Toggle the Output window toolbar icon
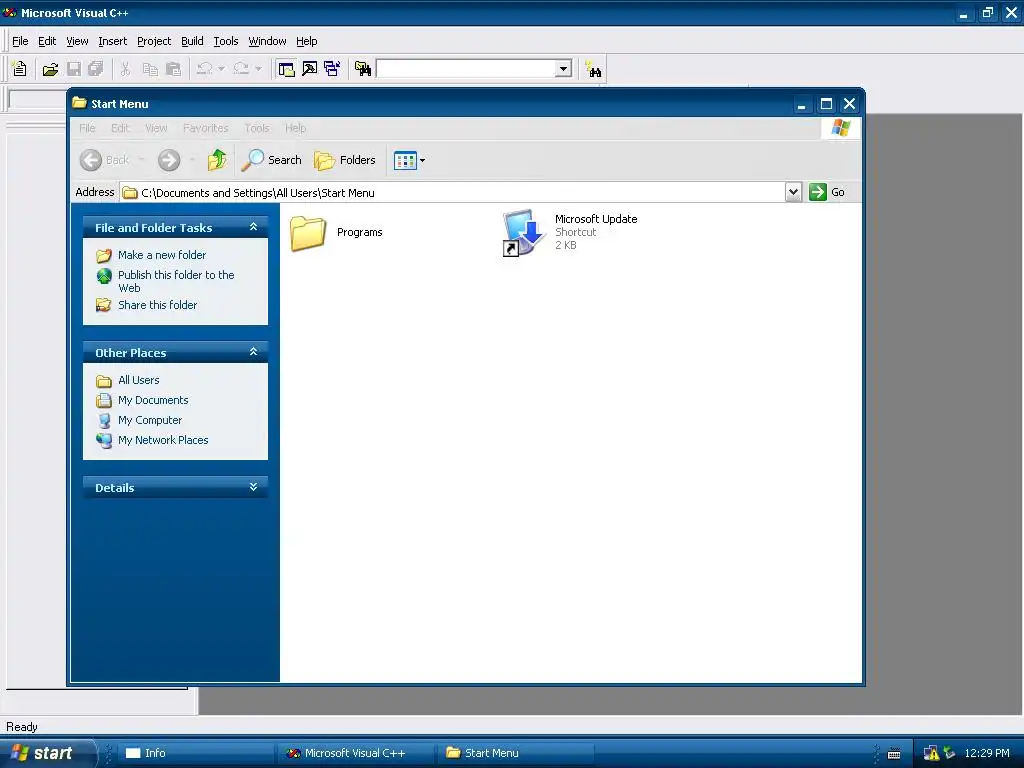1024x768 pixels. tap(310, 69)
